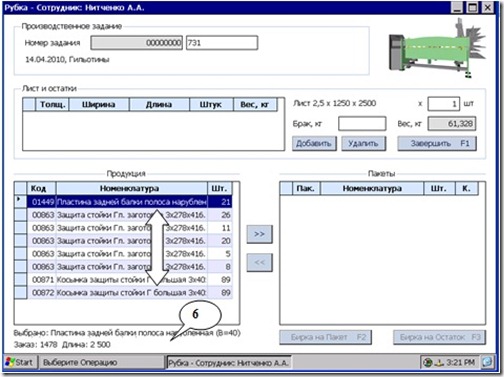This screenshot has height=377, width=504.
Task: Click the move-back << button
Action: pos(259,263)
